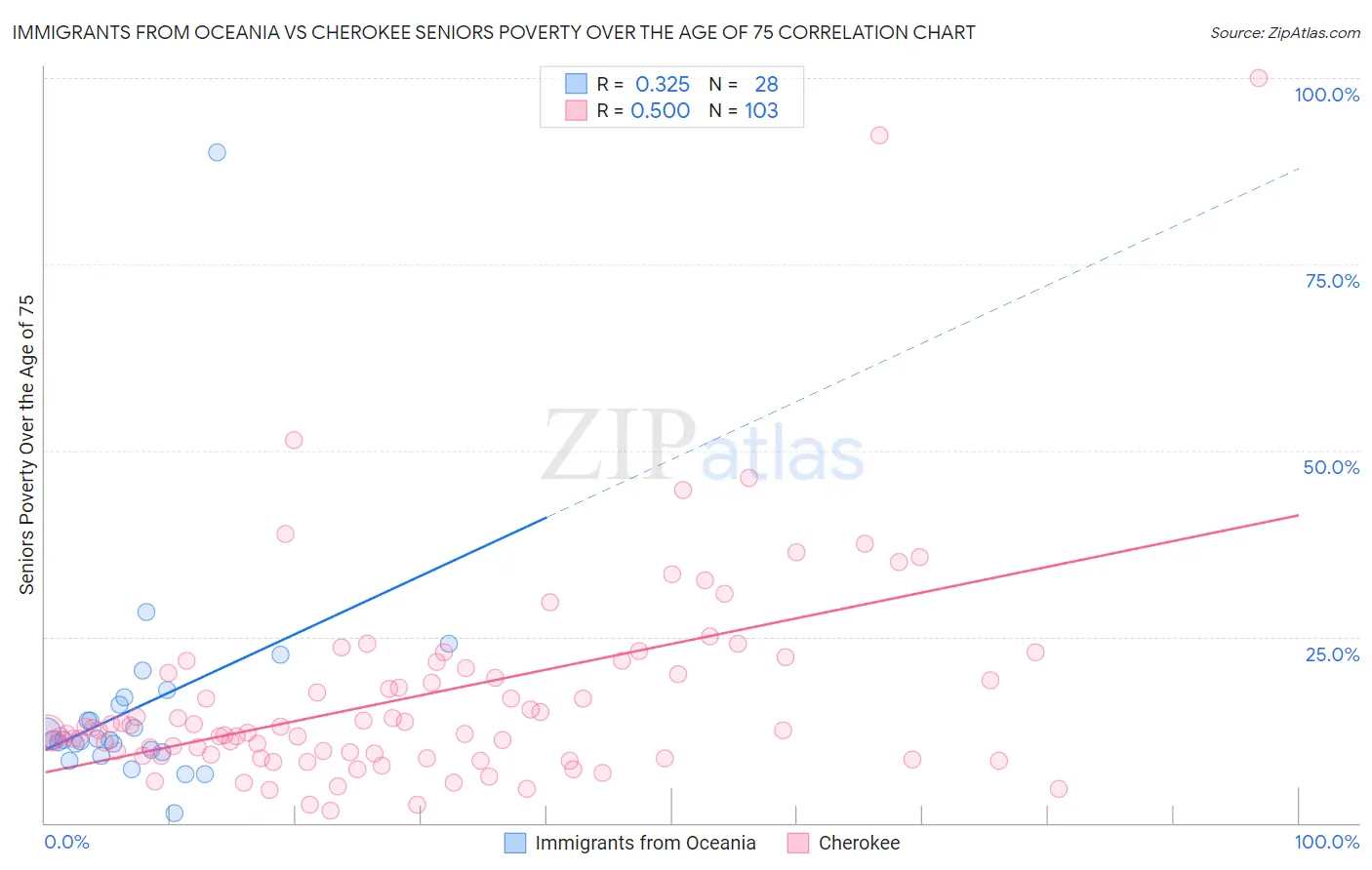
Task: Click the R value 0.325 text
Action: (663, 84)
